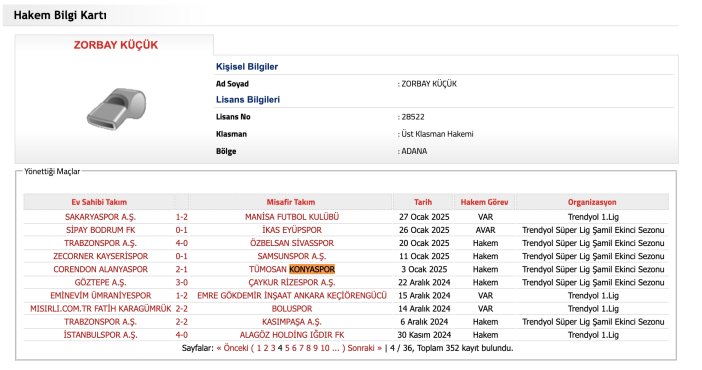Click the Tarih column header
Viewport: 702px width, 370px height.
point(423,202)
